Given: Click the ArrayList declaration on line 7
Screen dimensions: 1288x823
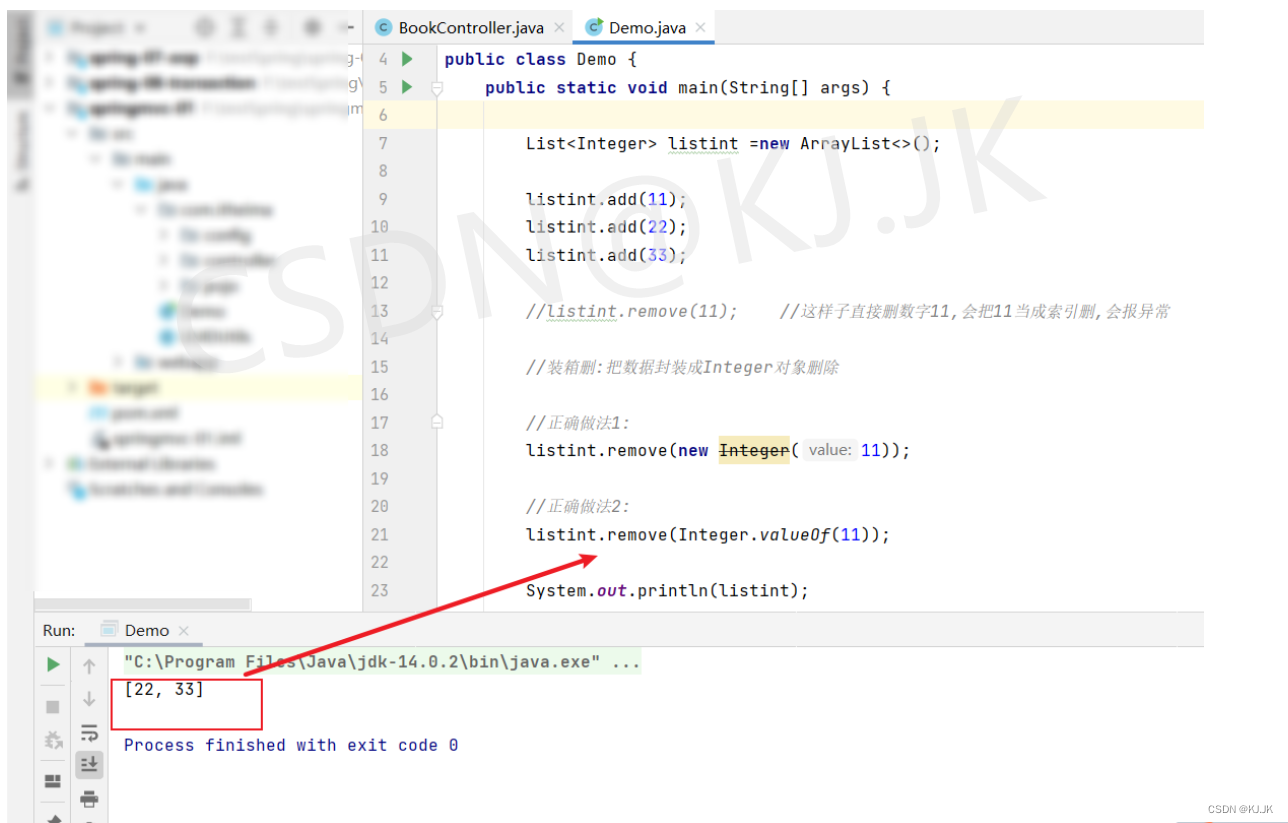Looking at the screenshot, I should click(733, 143).
